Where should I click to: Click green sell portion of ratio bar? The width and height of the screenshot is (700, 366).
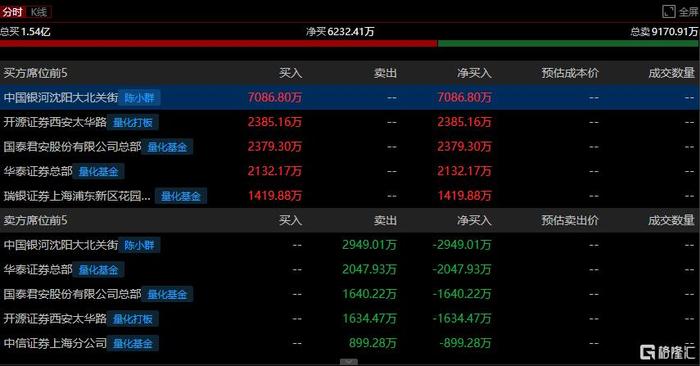(569, 43)
